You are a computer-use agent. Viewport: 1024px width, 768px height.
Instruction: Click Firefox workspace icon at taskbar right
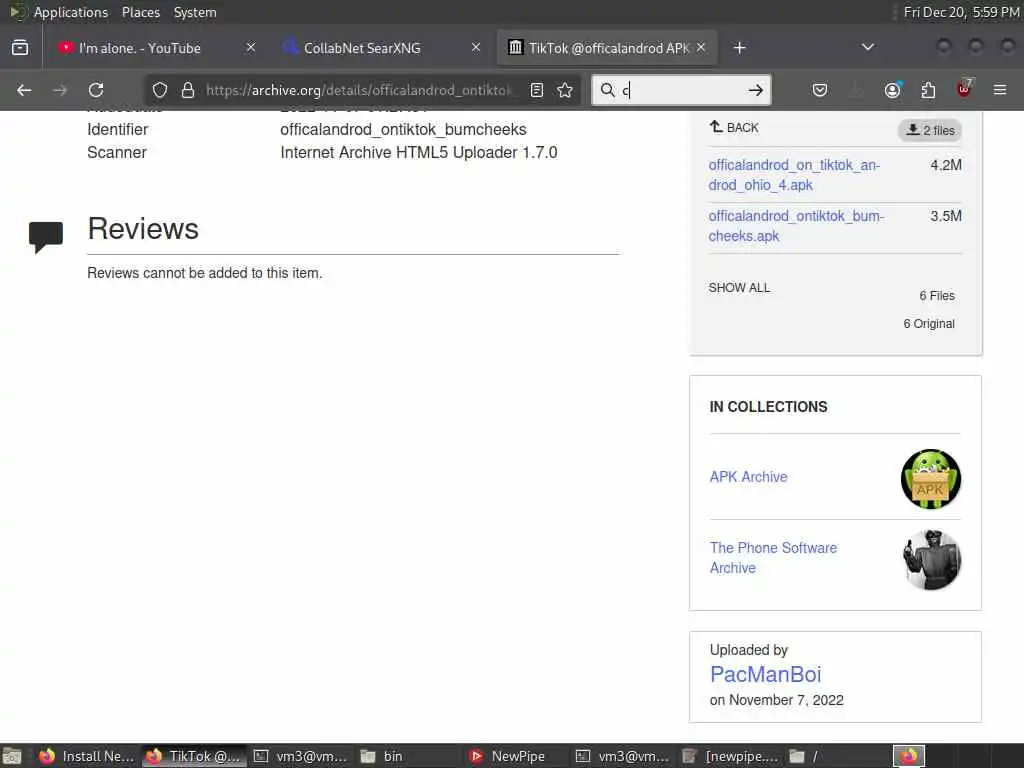(909, 756)
